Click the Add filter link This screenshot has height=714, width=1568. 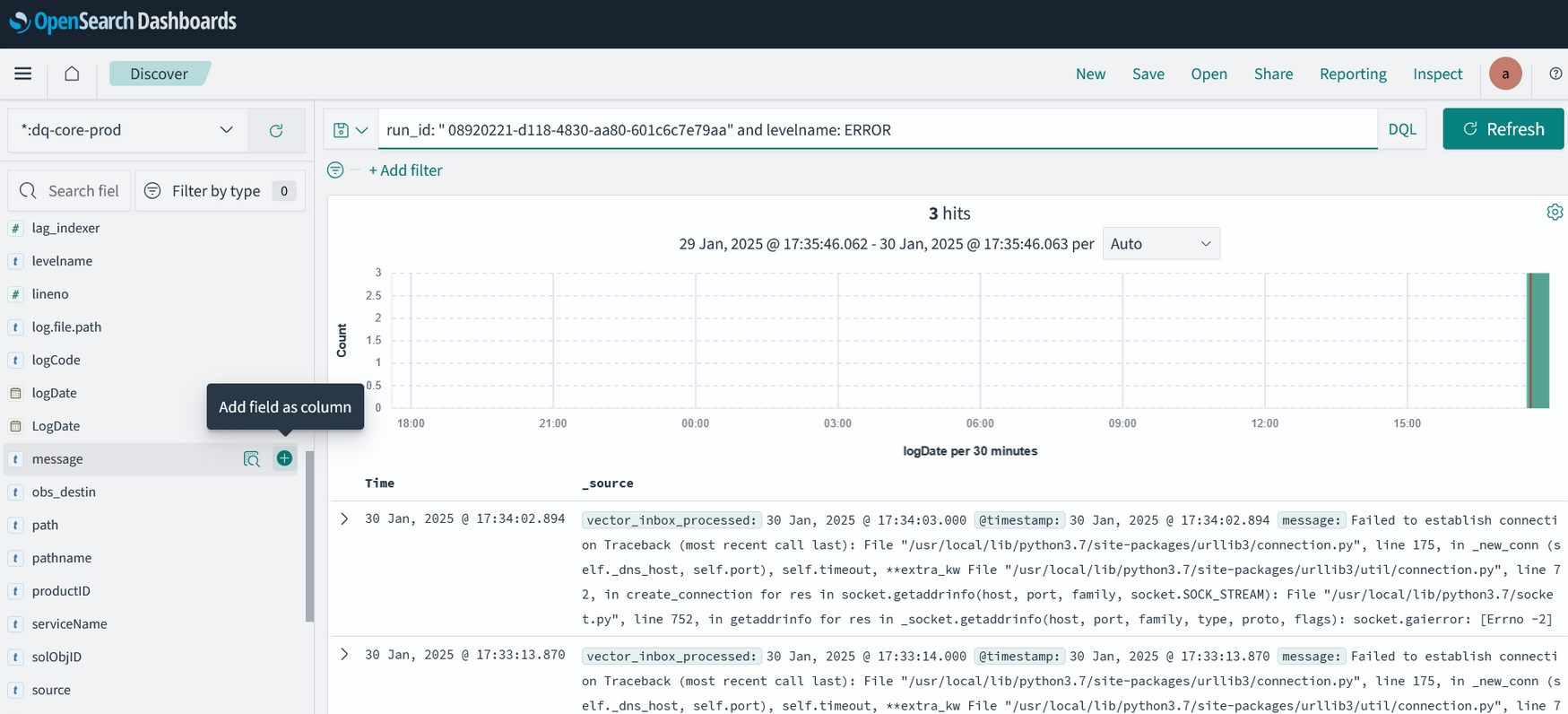pos(405,170)
